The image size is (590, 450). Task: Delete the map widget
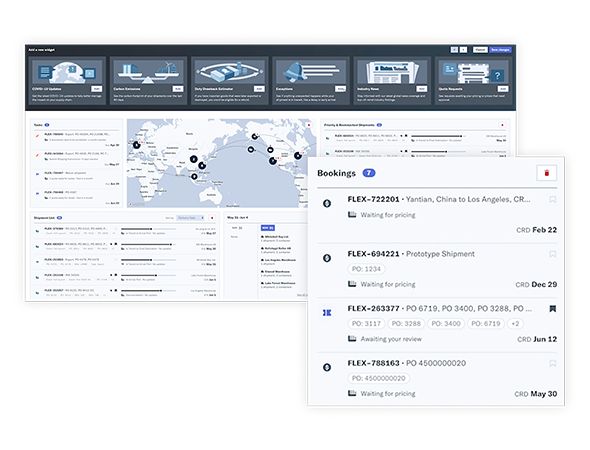coord(309,125)
